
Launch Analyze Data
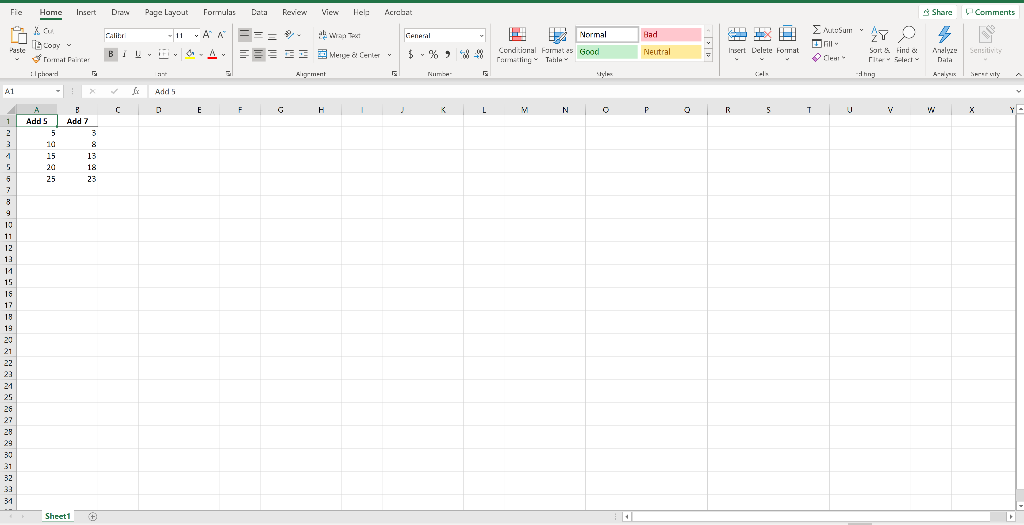pyautogui.click(x=944, y=44)
